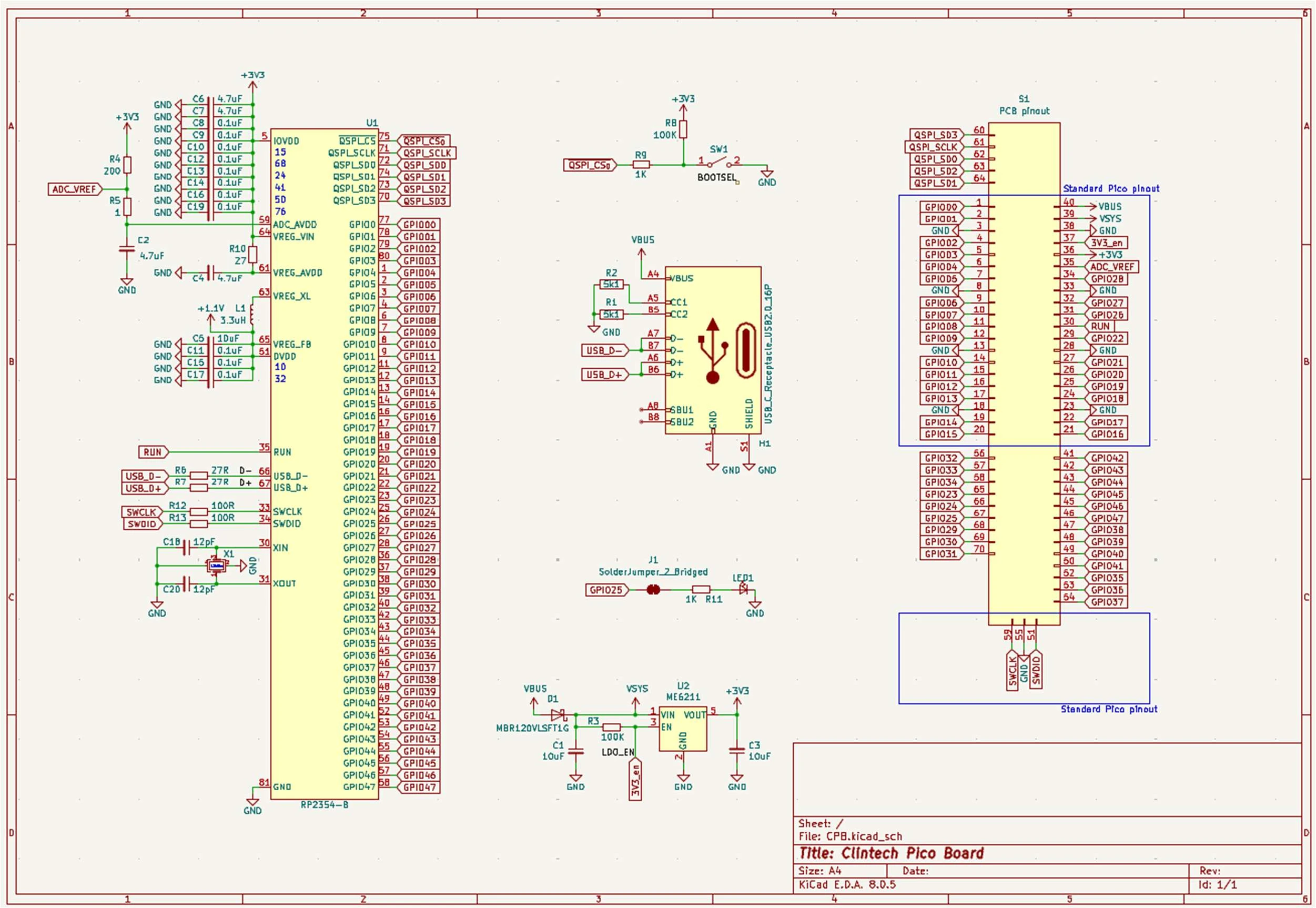
Task: Select the BOOTSEL switch SW1 symbol
Action: [719, 164]
